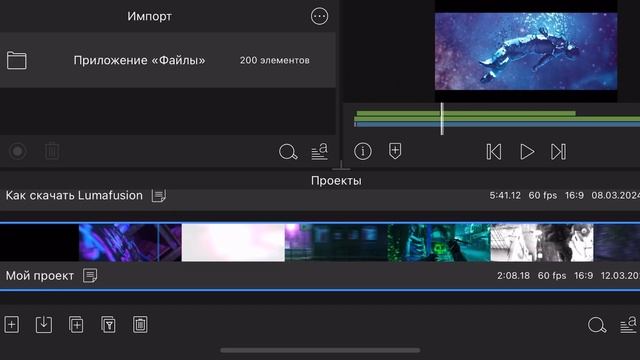640x360 pixels.
Task: Click the 5:41.12 project duration
Action: tap(505, 196)
